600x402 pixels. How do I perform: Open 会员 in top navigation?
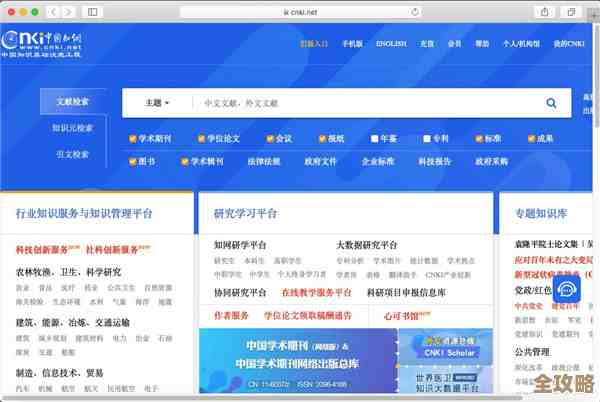pyautogui.click(x=454, y=44)
